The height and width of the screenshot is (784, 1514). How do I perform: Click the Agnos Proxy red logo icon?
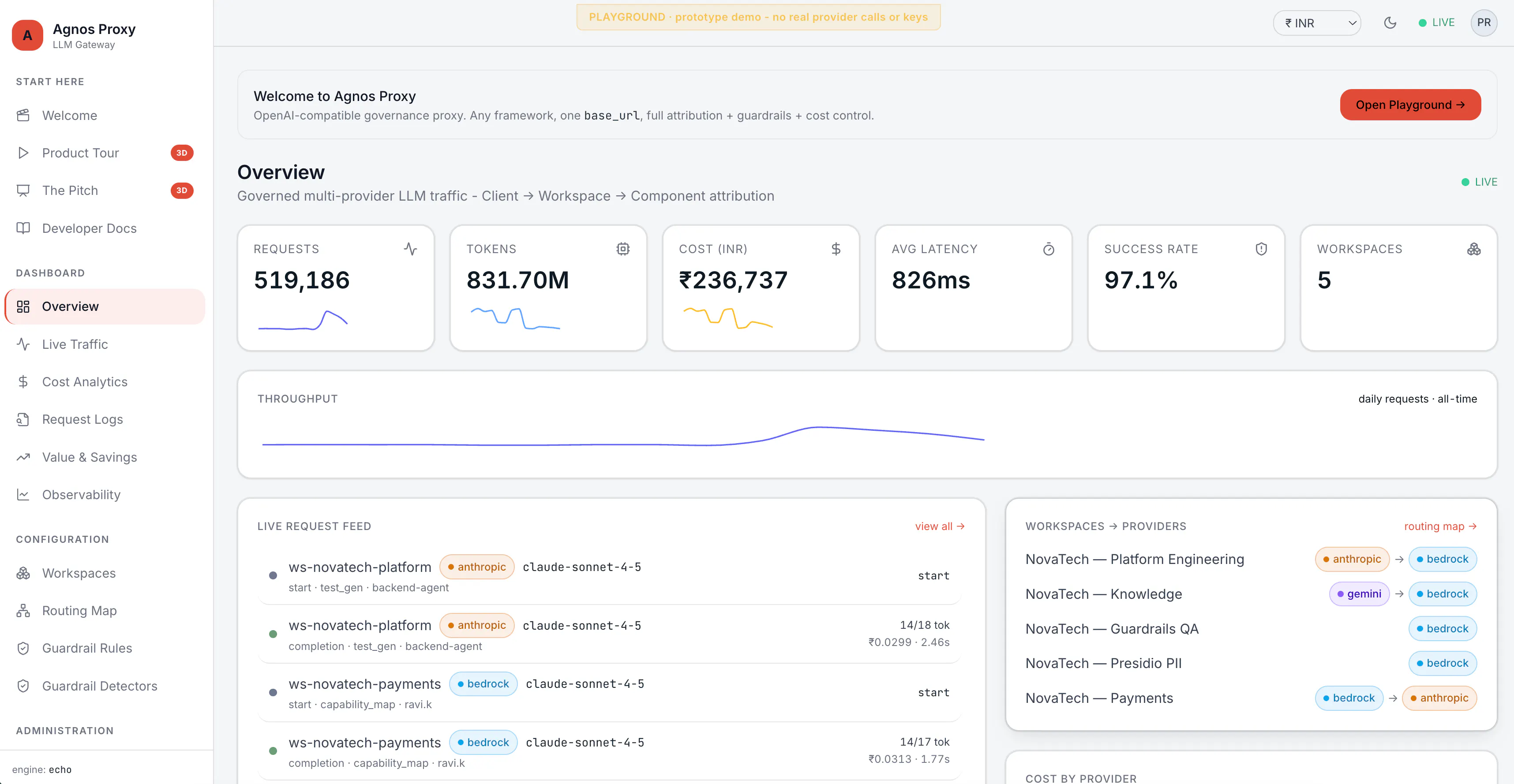pyautogui.click(x=27, y=35)
